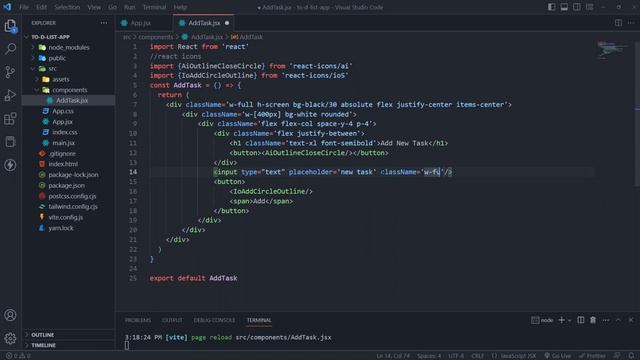The width and height of the screenshot is (640, 360).
Task: Click Go Live in the status bar
Action: coord(558,356)
